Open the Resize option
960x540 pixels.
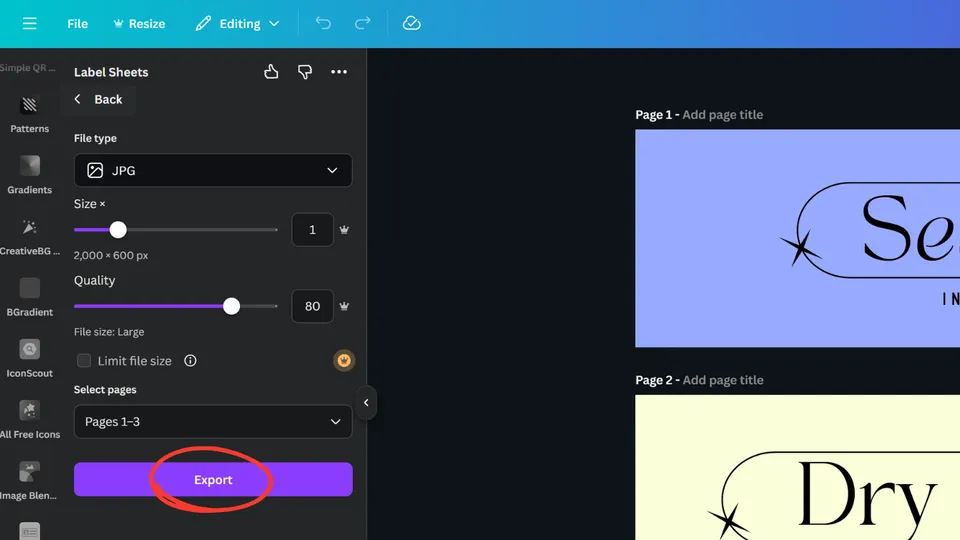click(x=139, y=23)
